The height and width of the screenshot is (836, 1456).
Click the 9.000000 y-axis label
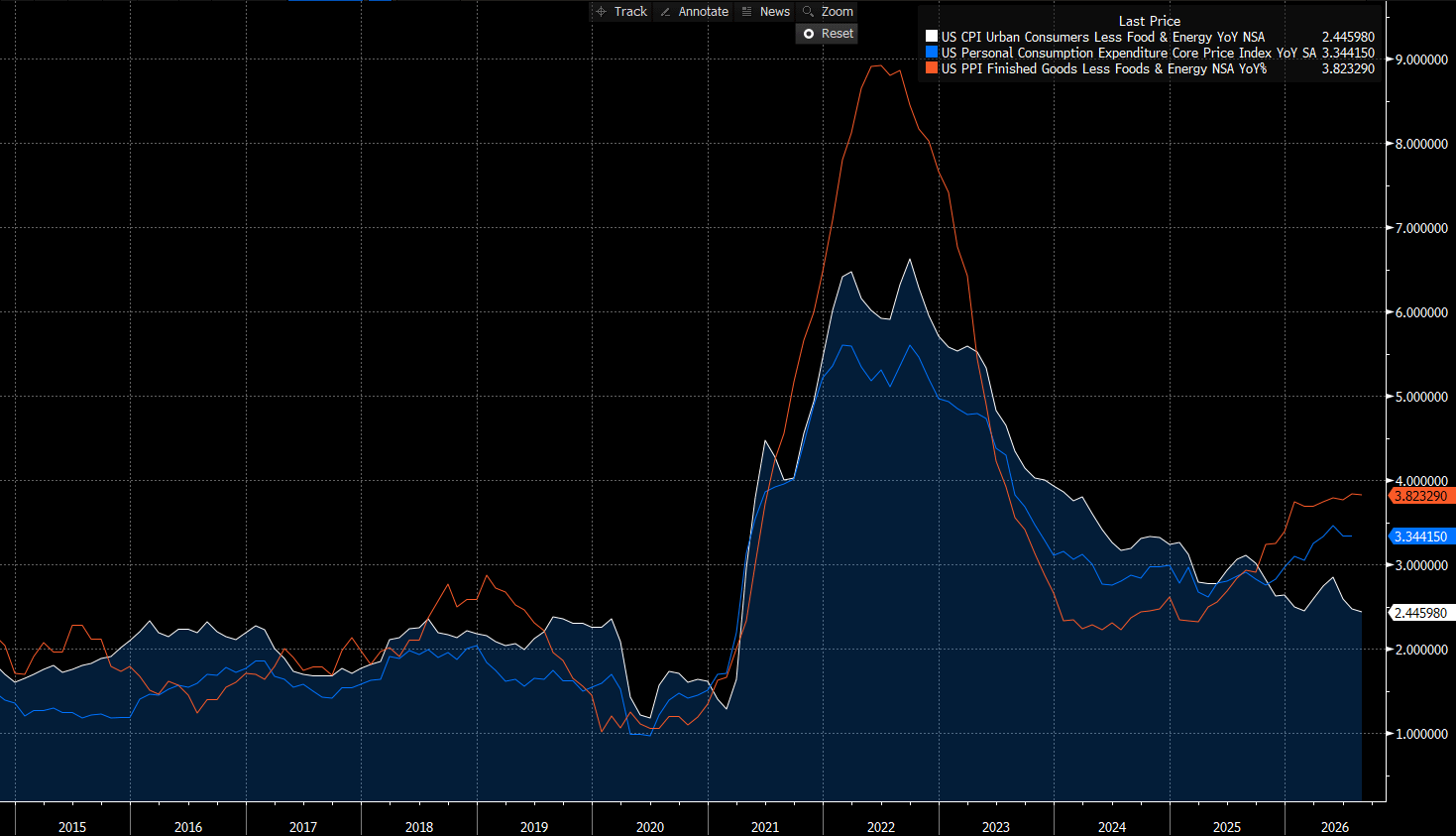(x=1422, y=60)
